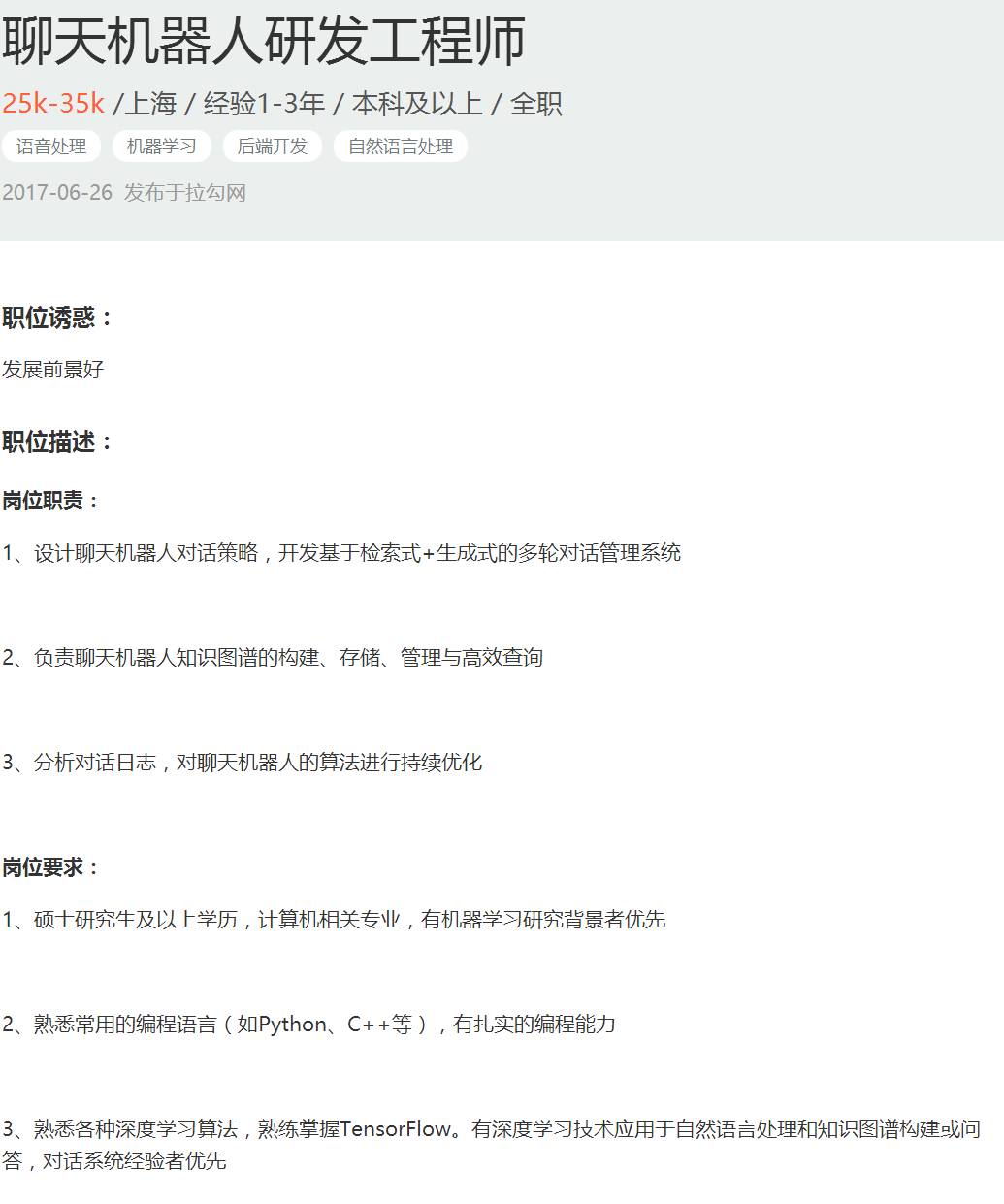The image size is (1004, 1204).
Task: Click the 岗位要求 subheading
Action: point(50,867)
